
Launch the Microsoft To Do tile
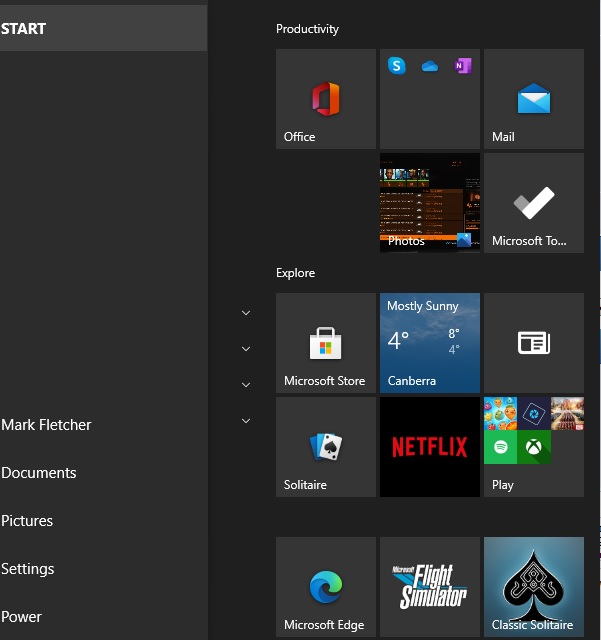click(534, 203)
